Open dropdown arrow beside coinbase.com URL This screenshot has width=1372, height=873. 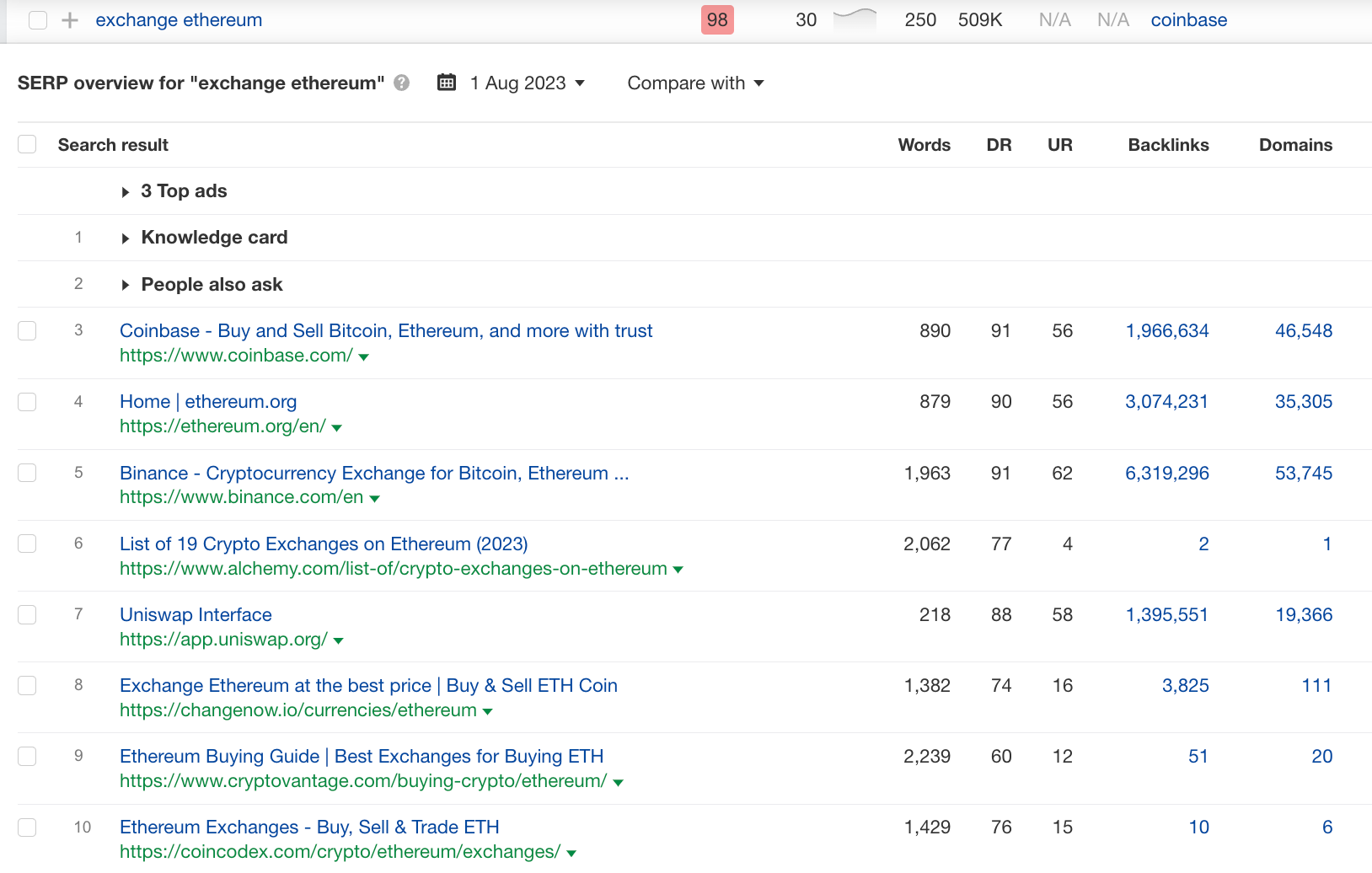point(364,357)
